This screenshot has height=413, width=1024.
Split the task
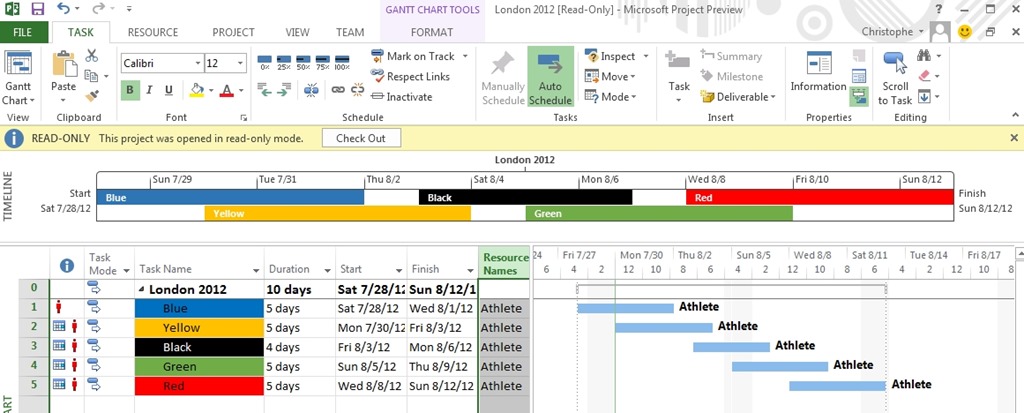311,90
